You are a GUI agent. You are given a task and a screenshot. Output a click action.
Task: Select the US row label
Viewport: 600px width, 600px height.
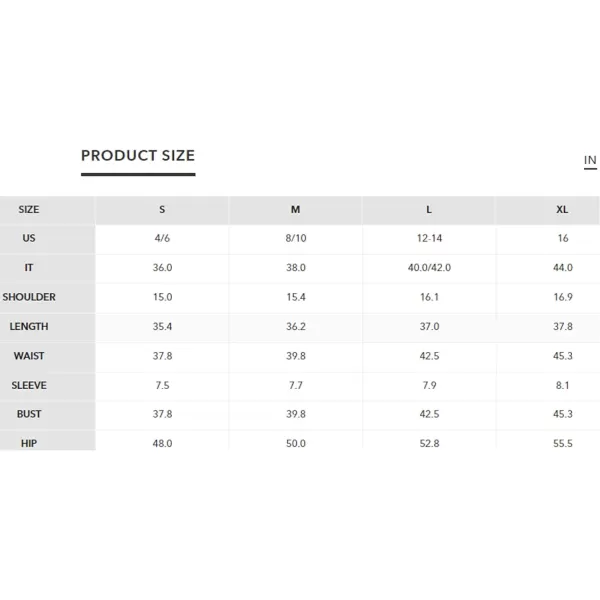29,238
